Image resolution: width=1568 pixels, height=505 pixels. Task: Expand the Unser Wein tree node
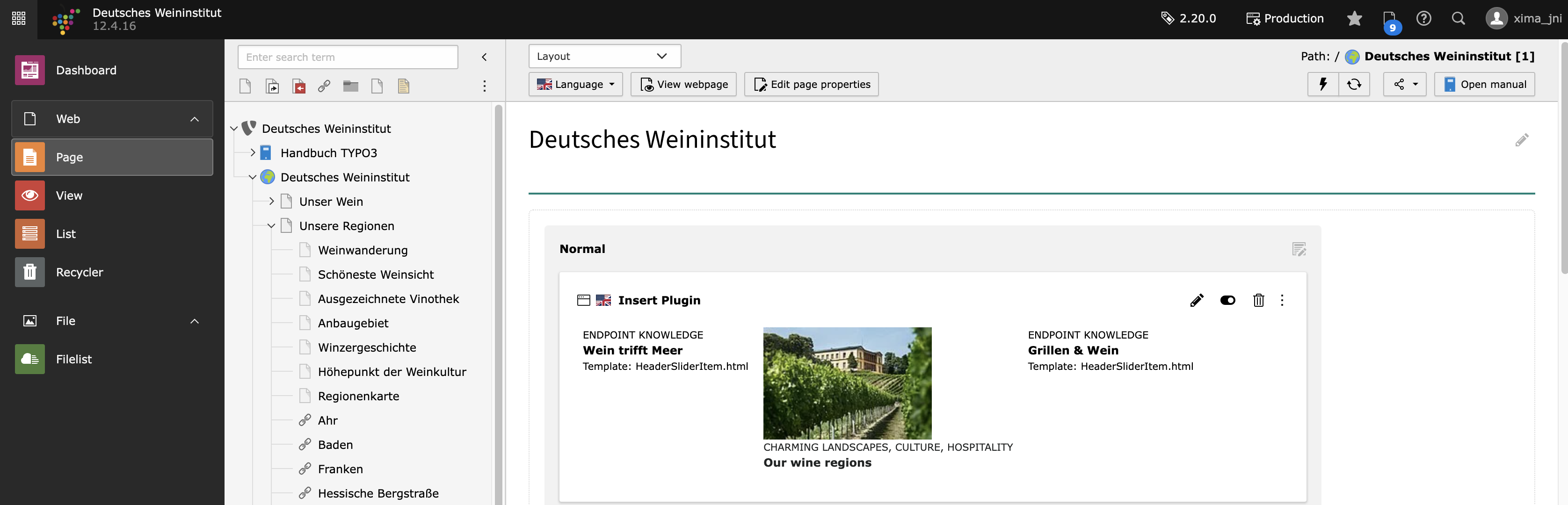(271, 202)
